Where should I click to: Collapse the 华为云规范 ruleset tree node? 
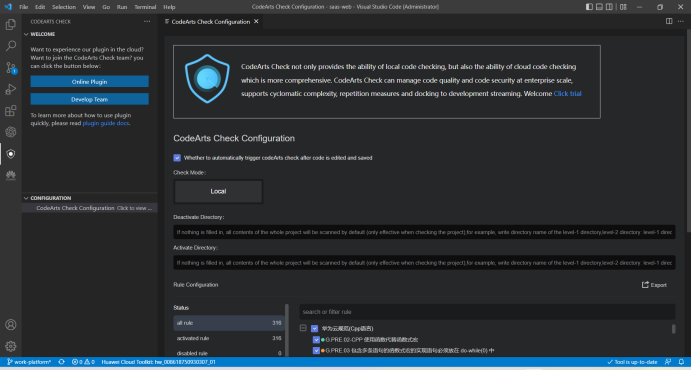303,328
